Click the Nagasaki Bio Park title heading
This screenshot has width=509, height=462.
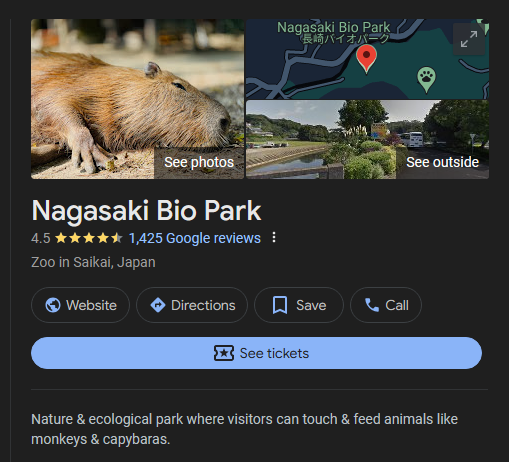click(146, 211)
